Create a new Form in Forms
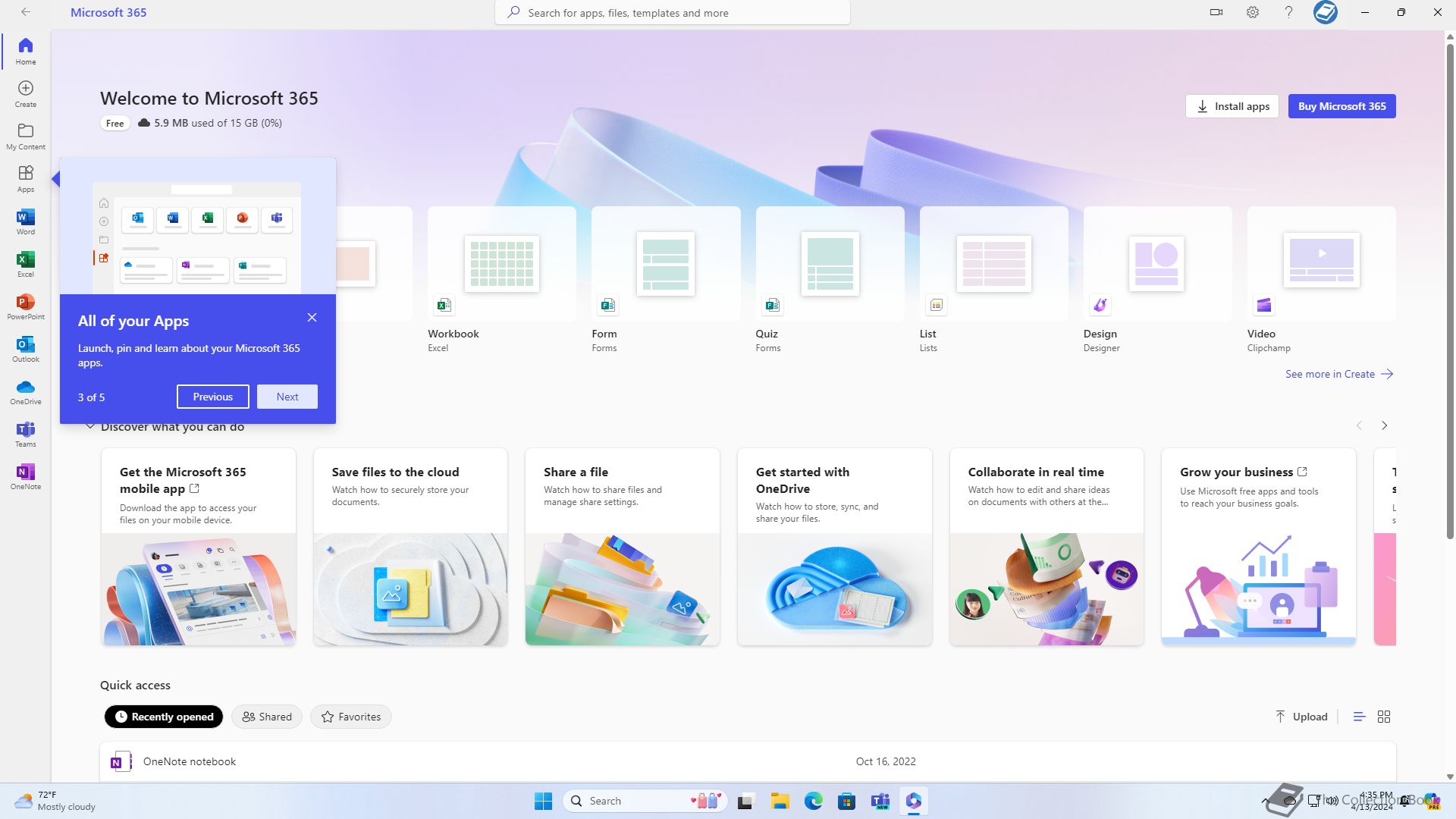The height and width of the screenshot is (819, 1456). [666, 280]
